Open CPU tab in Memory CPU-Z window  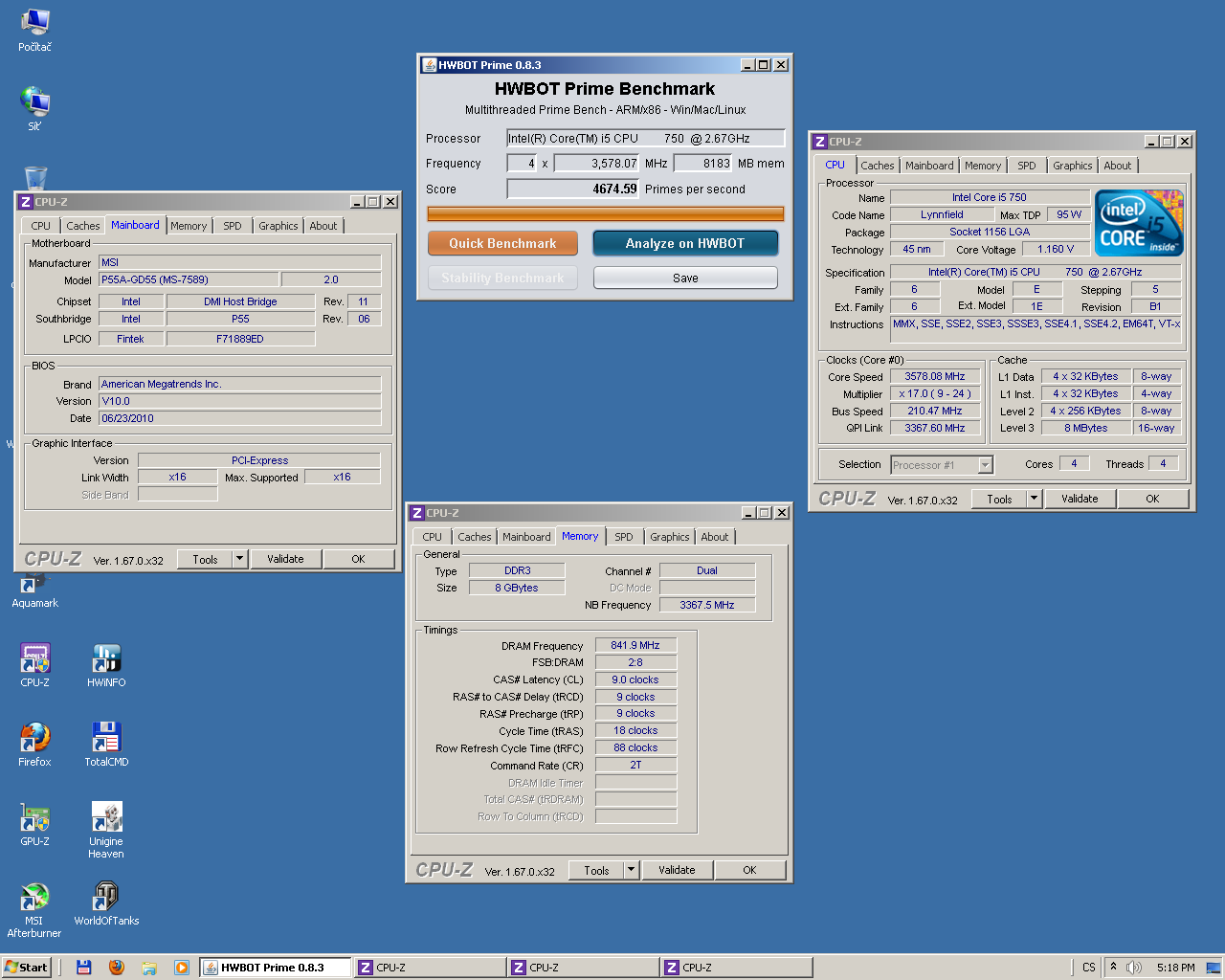point(433,537)
